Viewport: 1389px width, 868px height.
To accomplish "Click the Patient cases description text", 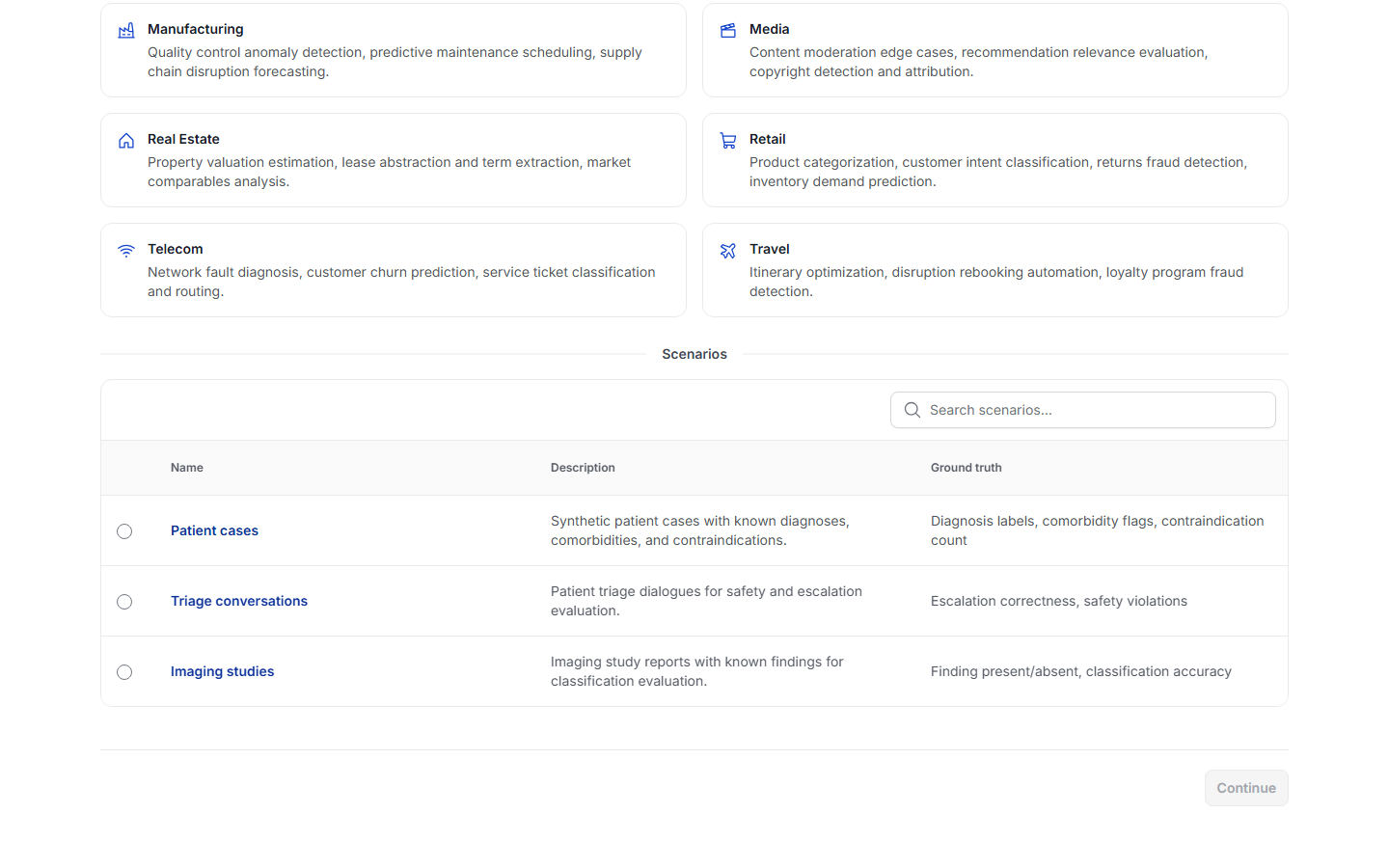I will 700,530.
